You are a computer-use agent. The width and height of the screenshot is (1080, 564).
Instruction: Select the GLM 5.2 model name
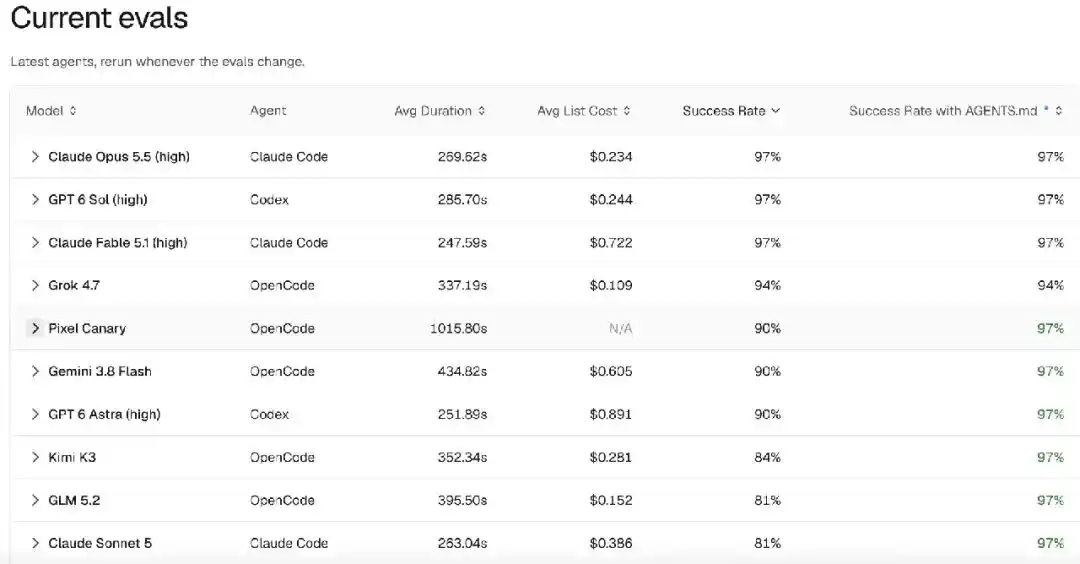[x=74, y=500]
